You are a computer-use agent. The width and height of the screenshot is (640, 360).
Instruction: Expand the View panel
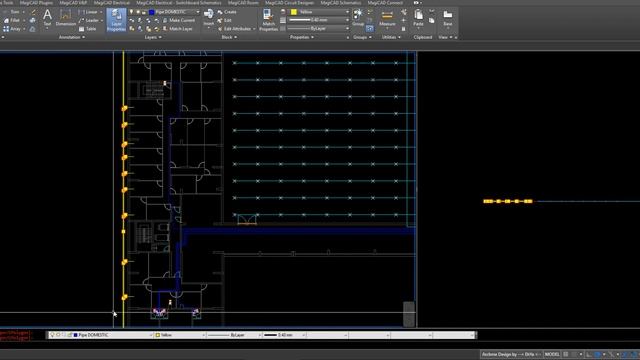point(445,37)
